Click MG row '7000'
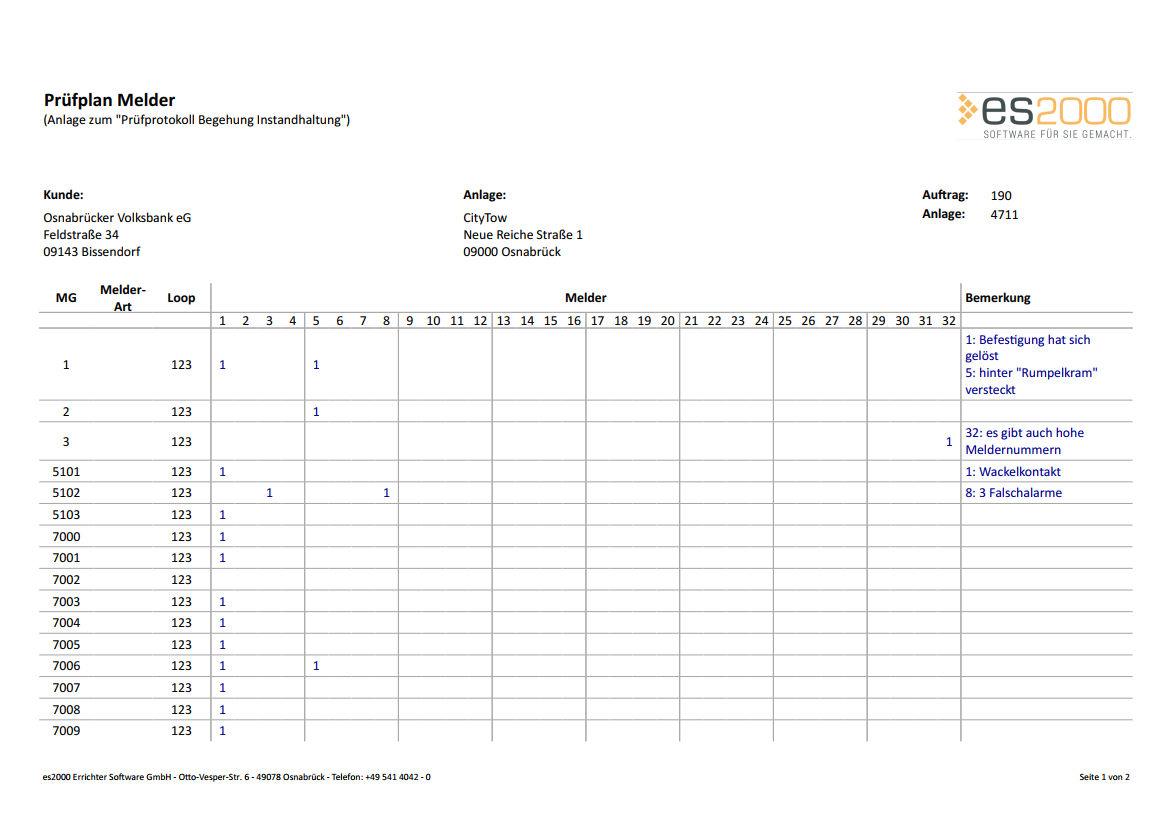This screenshot has height=820, width=1160. pyautogui.click(x=66, y=537)
